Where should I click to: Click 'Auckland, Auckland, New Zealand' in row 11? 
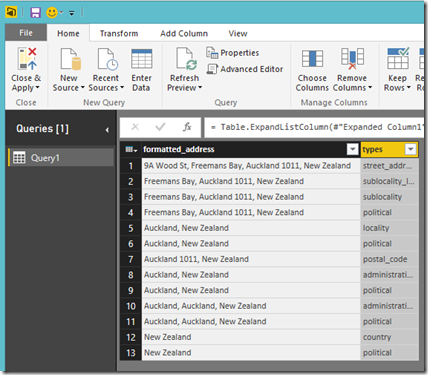(x=251, y=321)
